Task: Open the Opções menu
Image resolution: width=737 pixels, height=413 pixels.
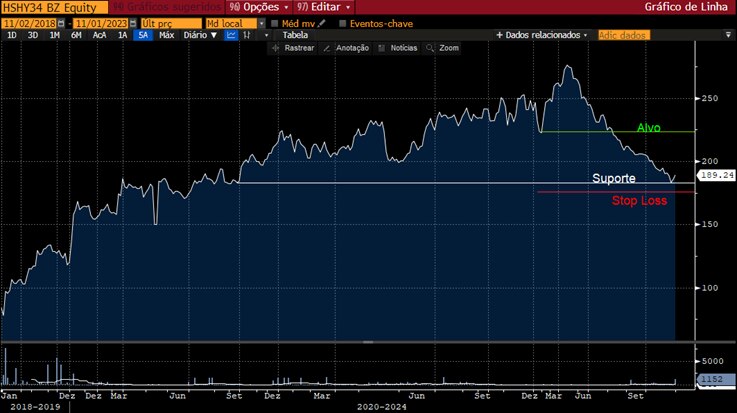Action: 258,7
